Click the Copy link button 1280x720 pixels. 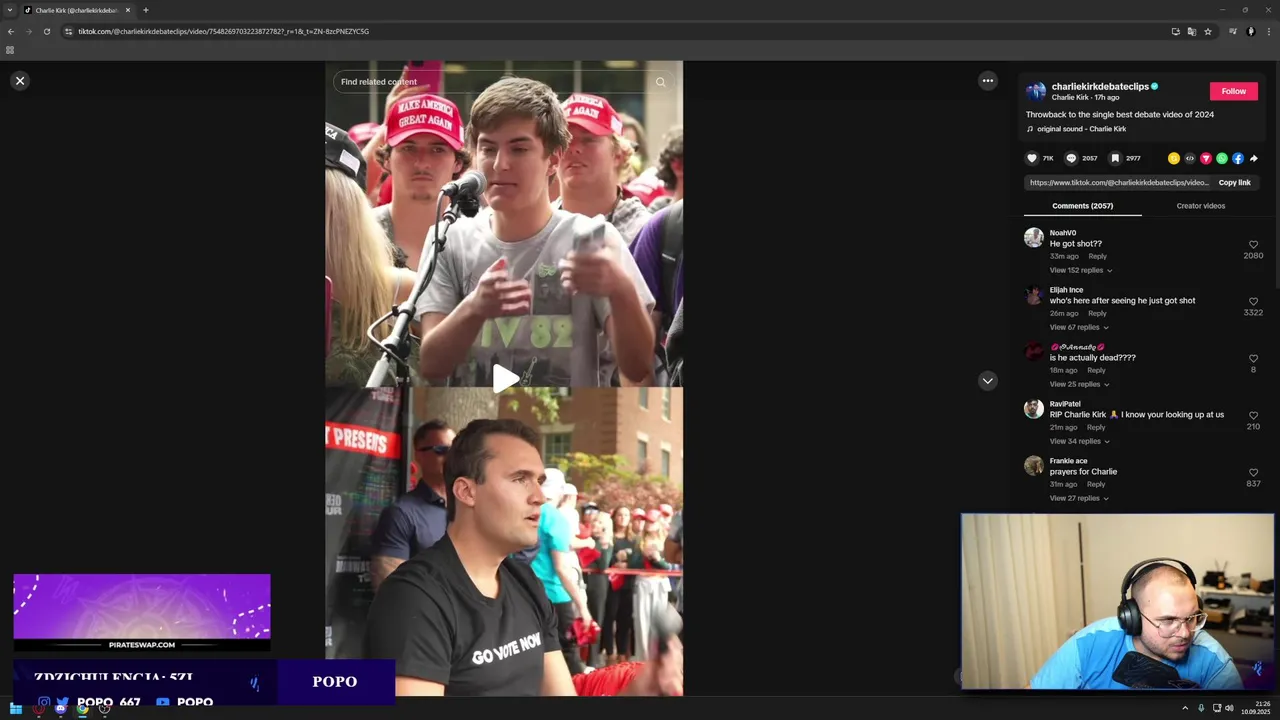[1234, 183]
